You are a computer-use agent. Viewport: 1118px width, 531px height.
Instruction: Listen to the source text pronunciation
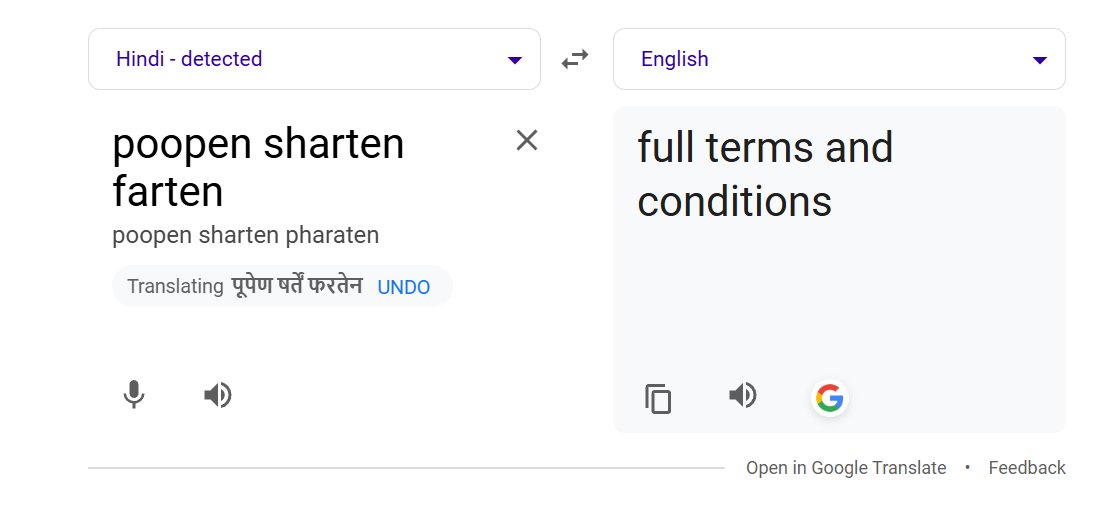click(x=217, y=395)
